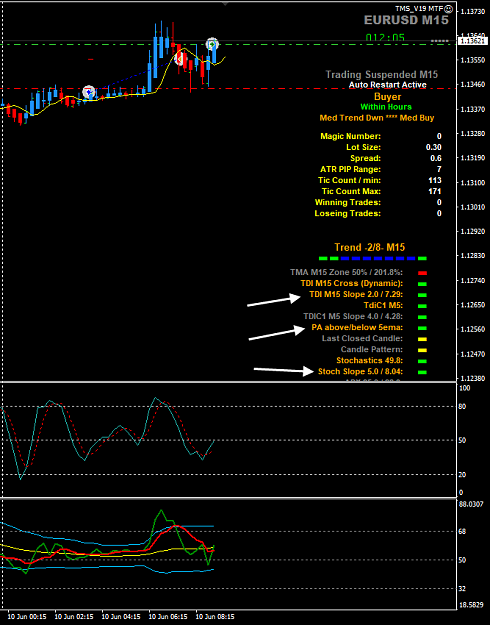This screenshot has width=490, height=625.
Task: Click the green countdown timer 012:05
Action: (385, 37)
